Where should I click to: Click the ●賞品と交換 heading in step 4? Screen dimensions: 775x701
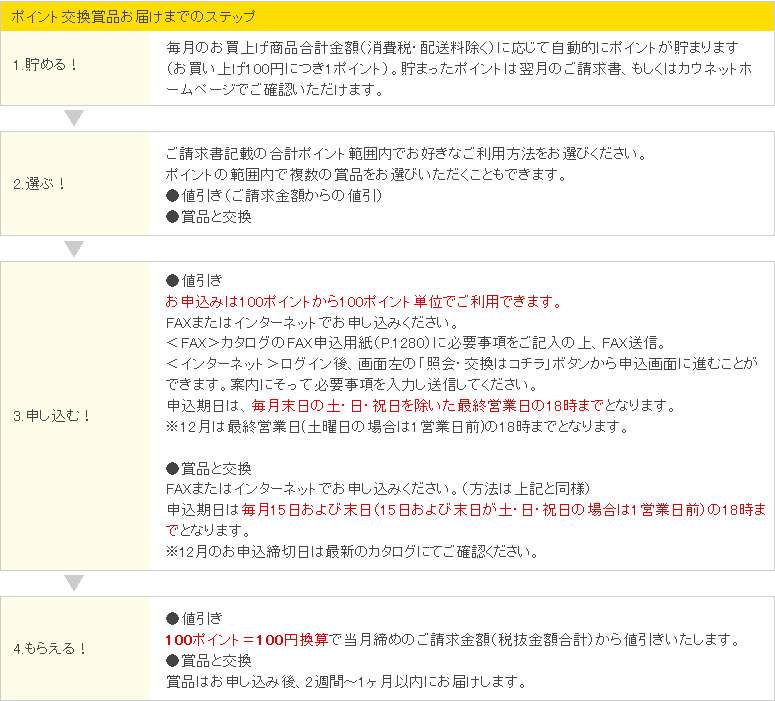[x=208, y=661]
